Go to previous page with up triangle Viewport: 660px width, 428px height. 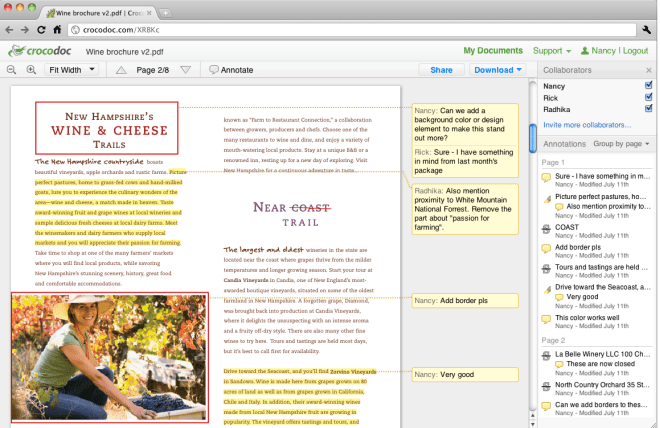coord(121,70)
